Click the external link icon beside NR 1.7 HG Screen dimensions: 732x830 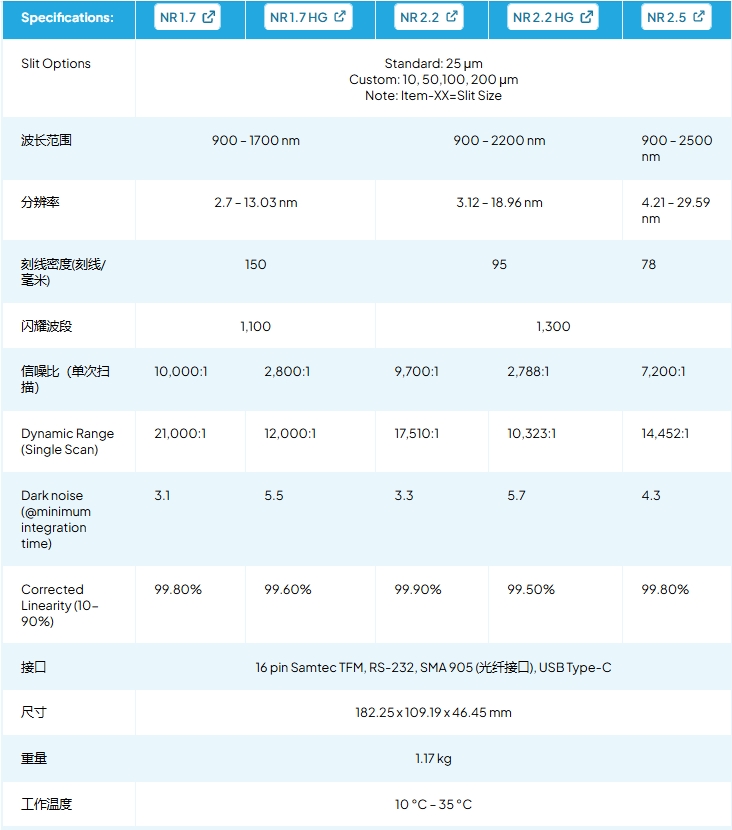coord(340,17)
